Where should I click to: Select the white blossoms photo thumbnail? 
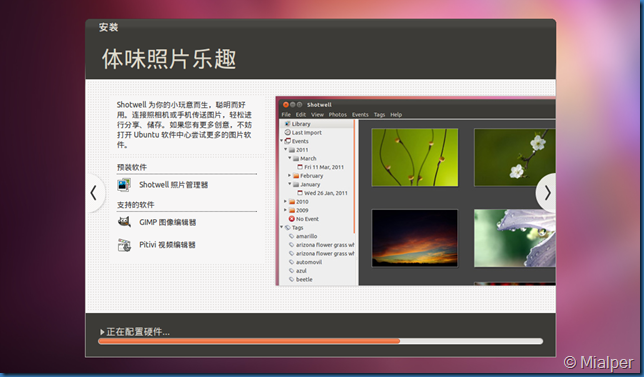pos(515,157)
